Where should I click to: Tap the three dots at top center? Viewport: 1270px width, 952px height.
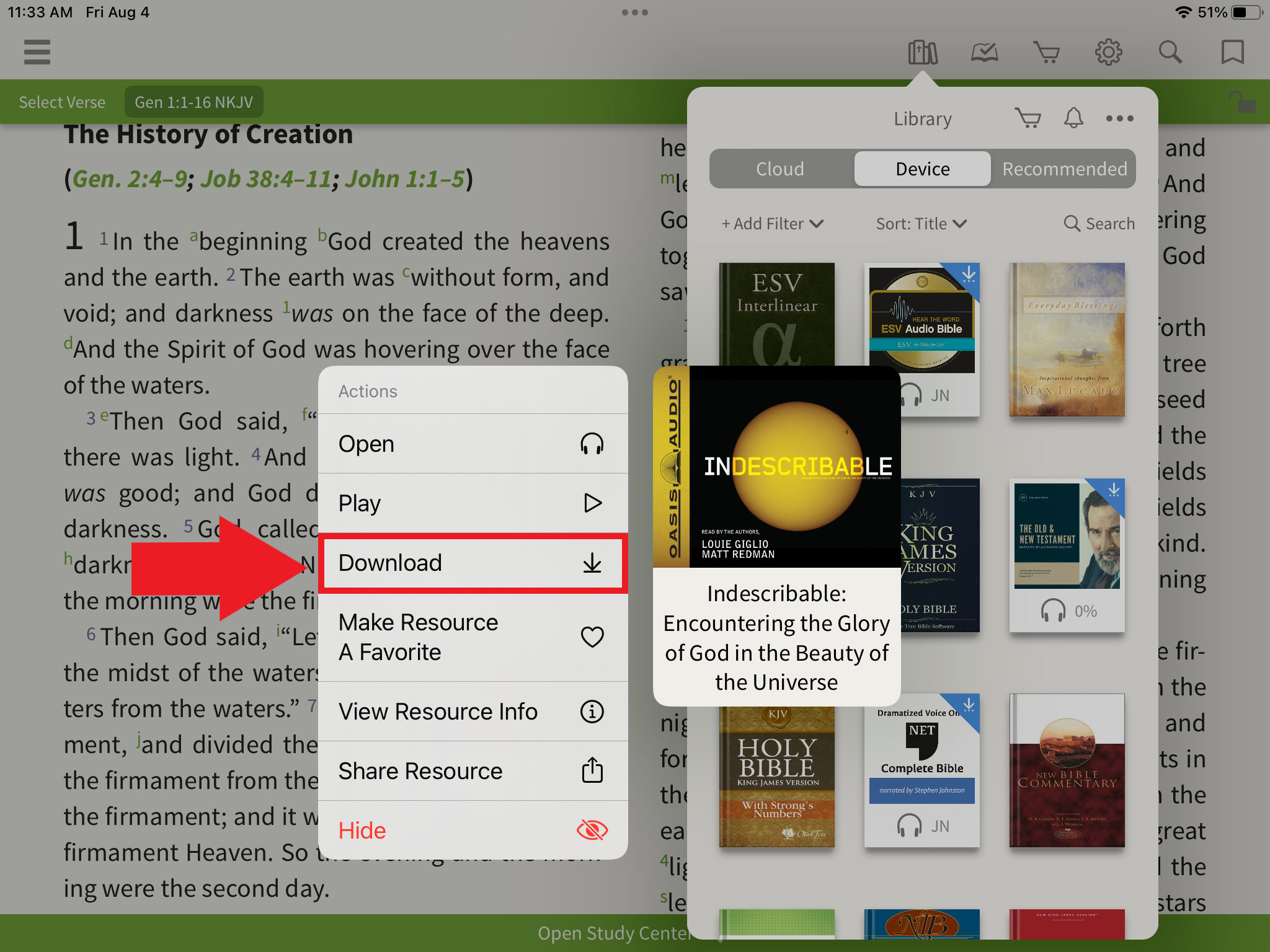(635, 12)
